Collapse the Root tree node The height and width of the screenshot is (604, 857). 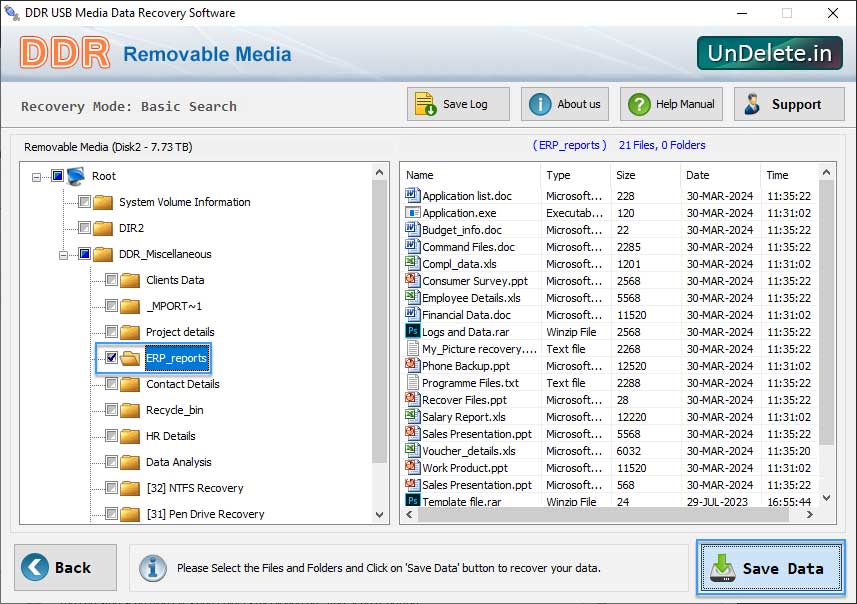coord(36,177)
